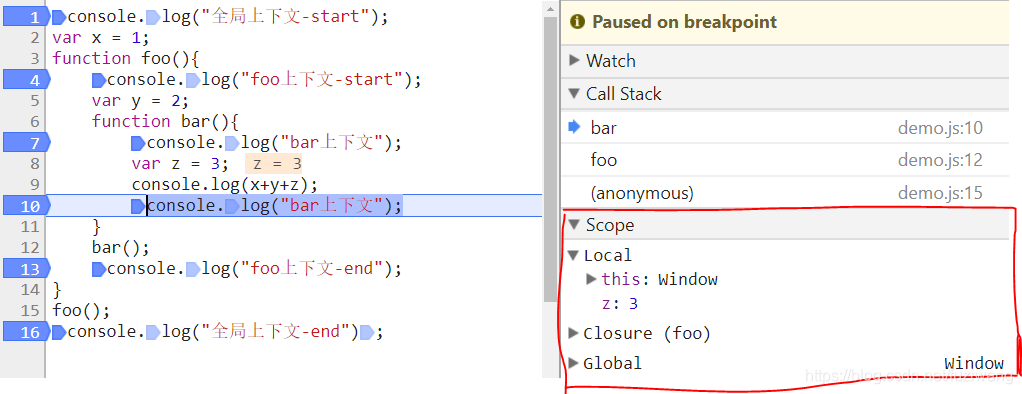This screenshot has width=1022, height=394.
Task: Expand the Global scope
Action: click(x=574, y=363)
